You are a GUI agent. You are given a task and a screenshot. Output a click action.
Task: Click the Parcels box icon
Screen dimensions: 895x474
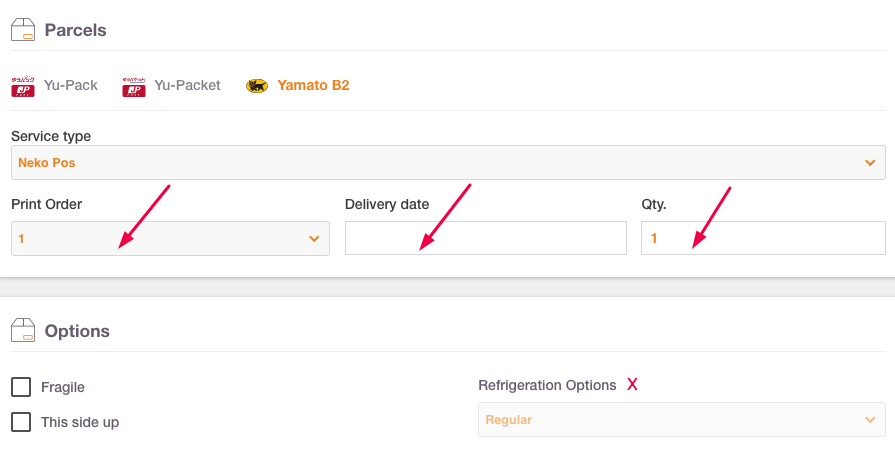coord(23,30)
